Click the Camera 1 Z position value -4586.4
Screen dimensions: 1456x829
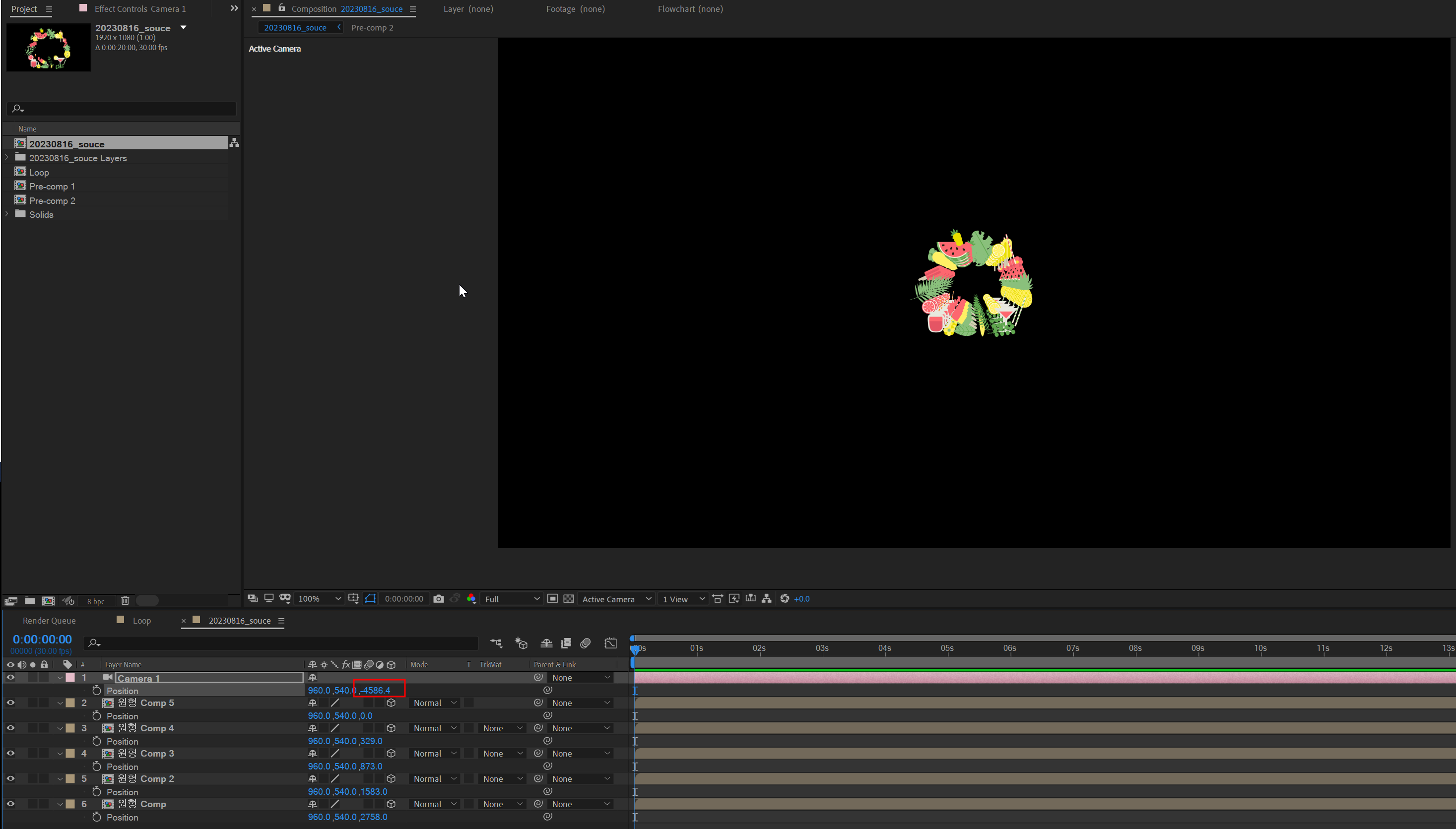click(x=376, y=691)
